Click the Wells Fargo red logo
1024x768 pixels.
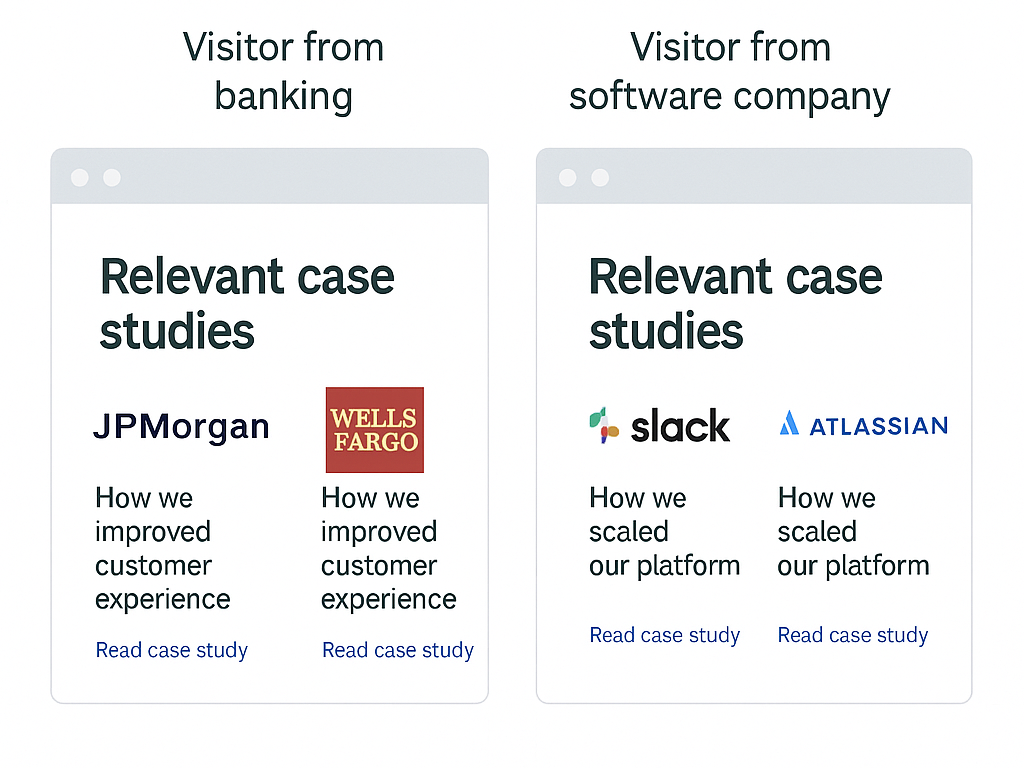point(375,430)
